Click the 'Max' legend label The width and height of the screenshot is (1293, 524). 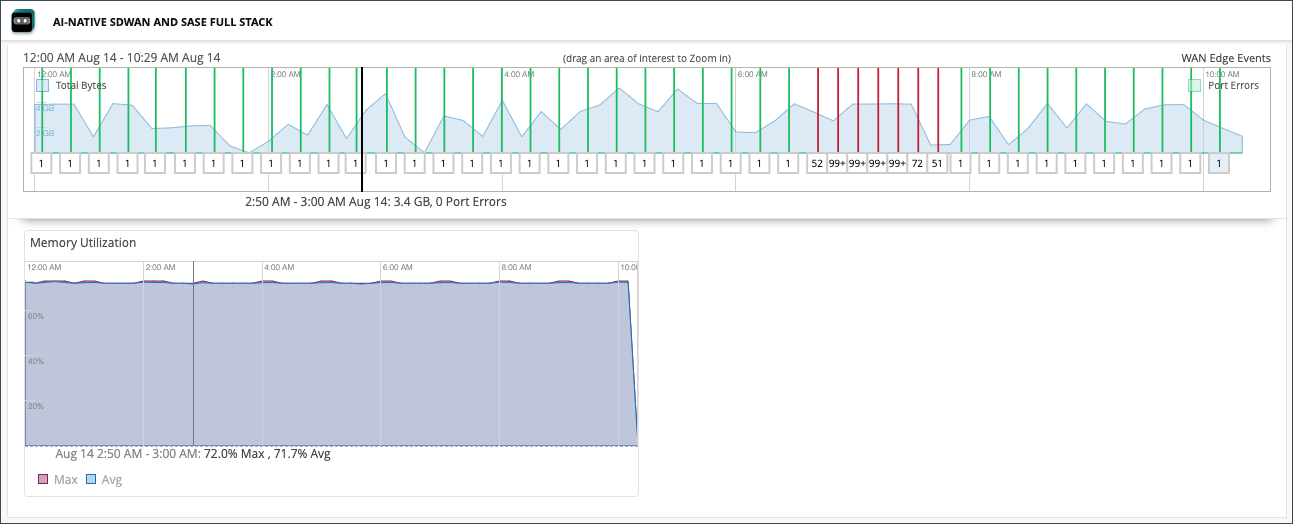point(66,480)
